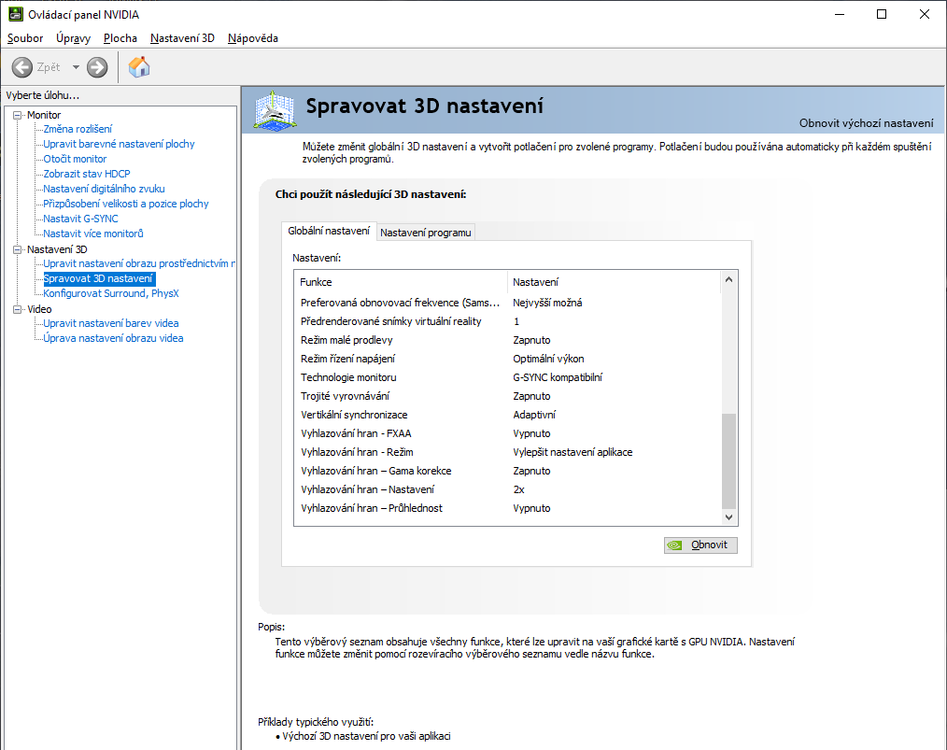Select Vyhlazování hran – Nastavení row
The width and height of the screenshot is (947, 750).
tap(507, 490)
